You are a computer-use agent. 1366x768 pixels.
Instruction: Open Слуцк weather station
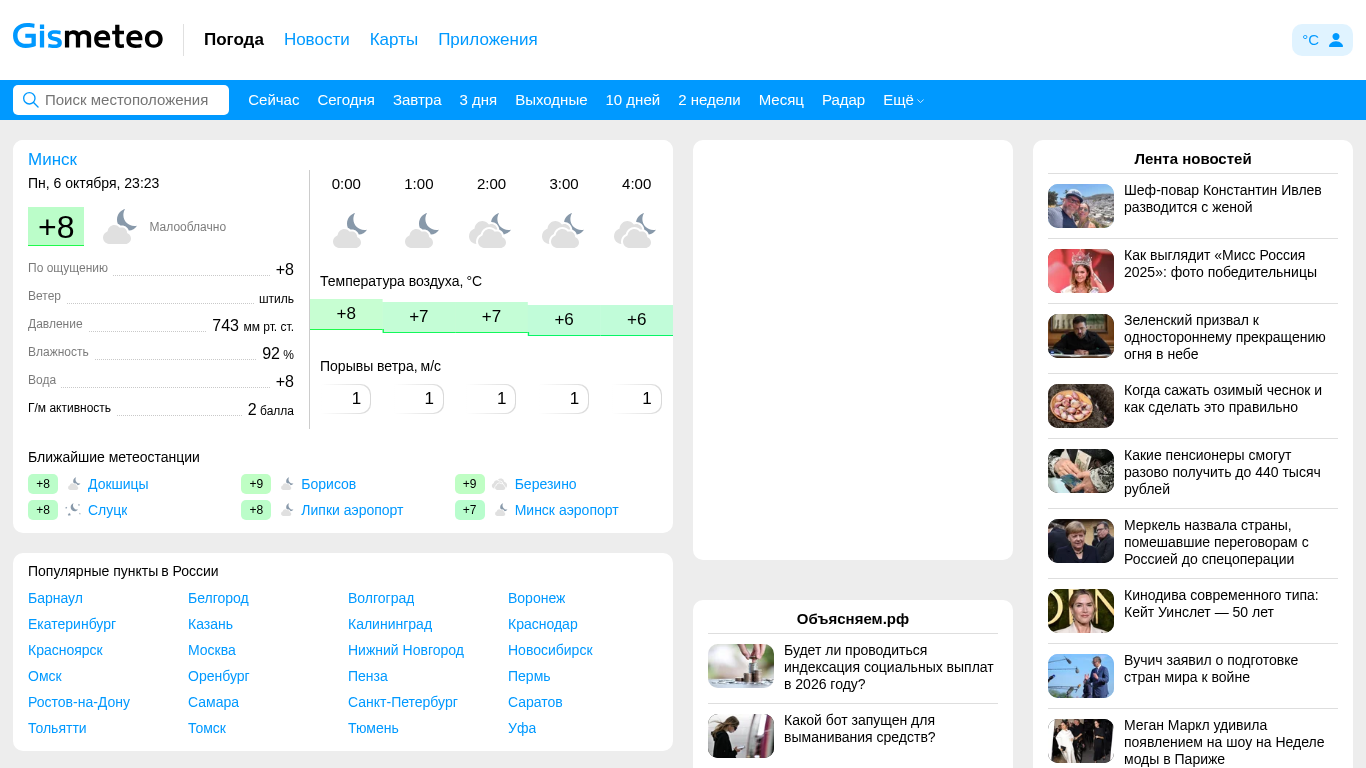point(108,510)
